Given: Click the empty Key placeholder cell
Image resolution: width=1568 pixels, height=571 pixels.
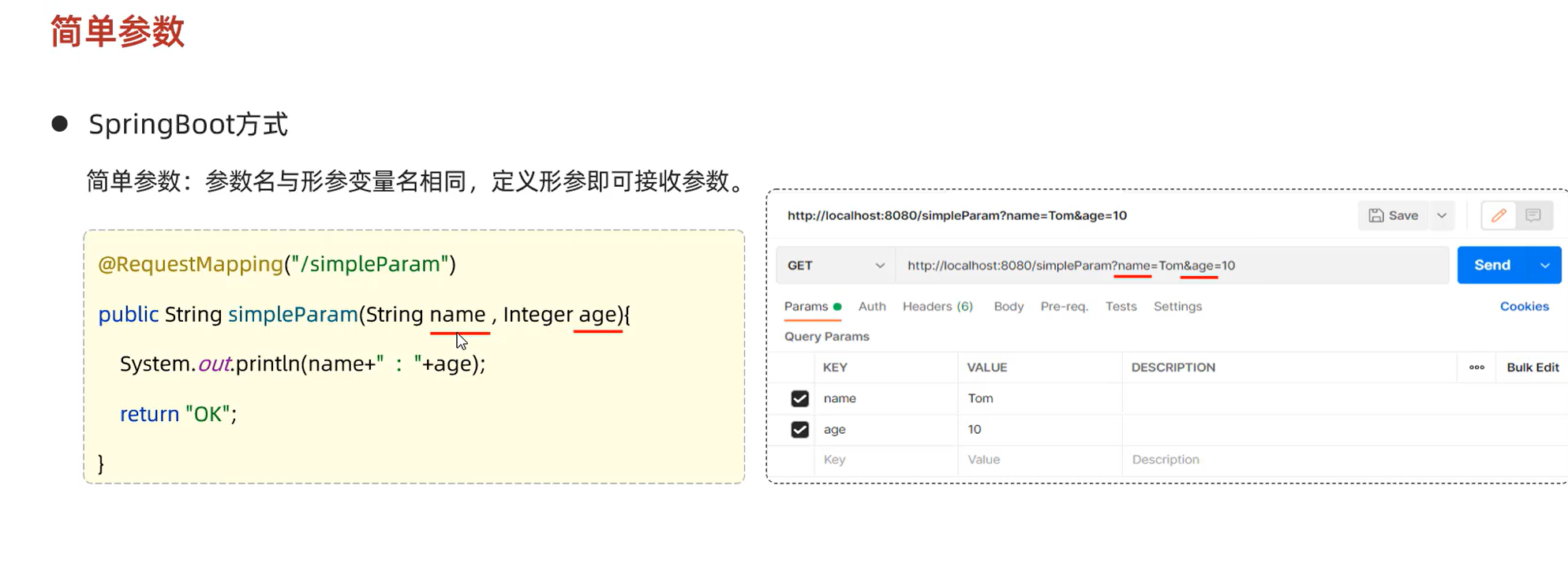Looking at the screenshot, I should (x=885, y=460).
